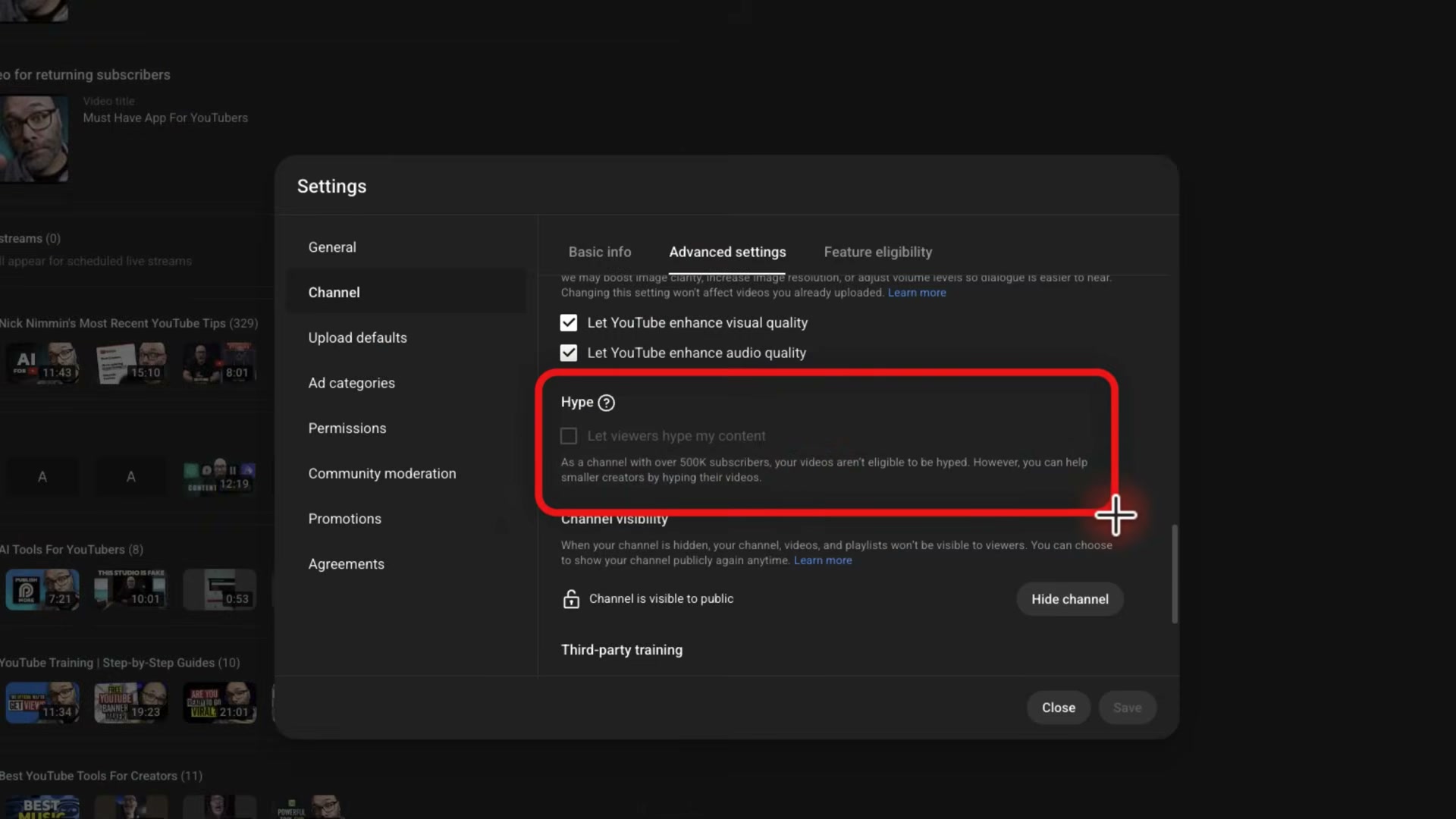Open the 19:23 banner maker video thumbnail
1456x819 pixels.
pyautogui.click(x=130, y=702)
